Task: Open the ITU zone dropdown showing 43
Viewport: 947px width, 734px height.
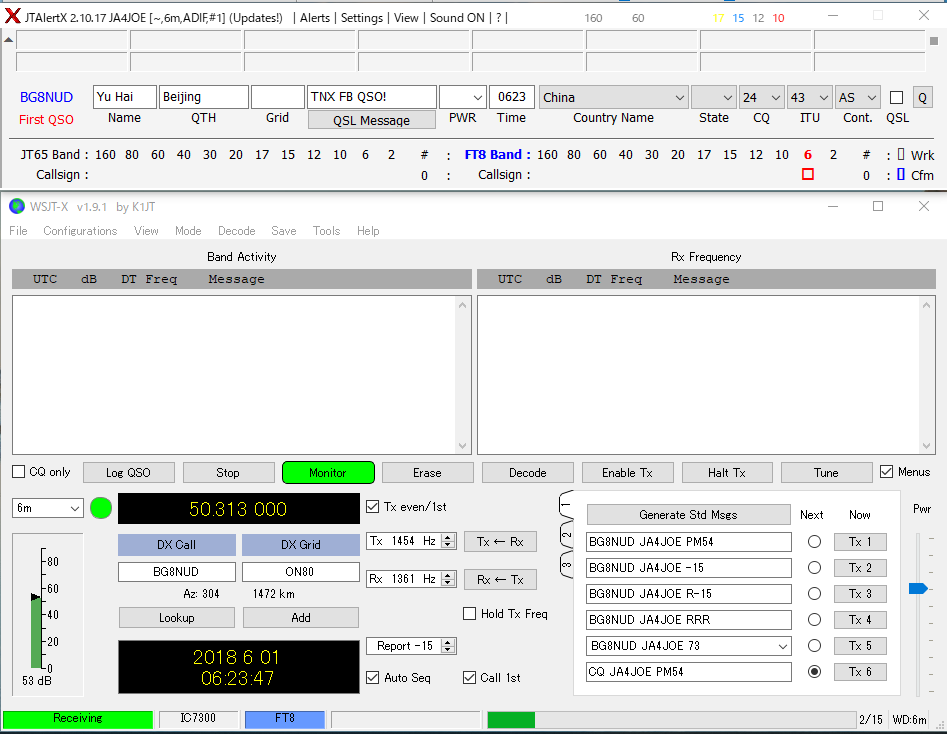Action: coord(809,97)
